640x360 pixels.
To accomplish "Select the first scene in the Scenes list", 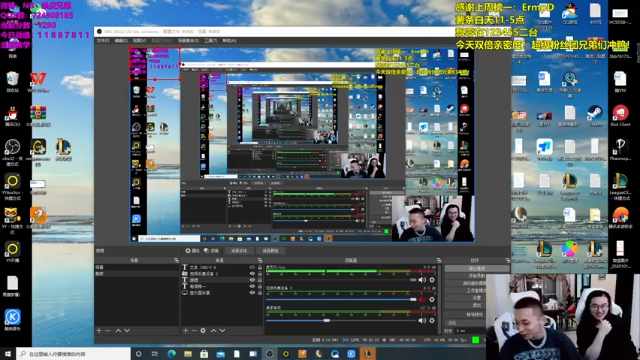I will (137, 267).
